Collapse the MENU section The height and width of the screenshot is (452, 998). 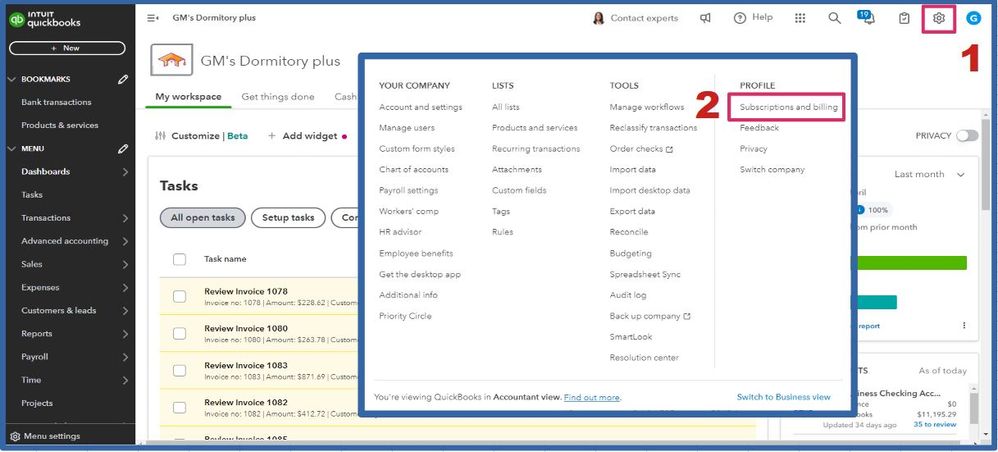[x=11, y=148]
